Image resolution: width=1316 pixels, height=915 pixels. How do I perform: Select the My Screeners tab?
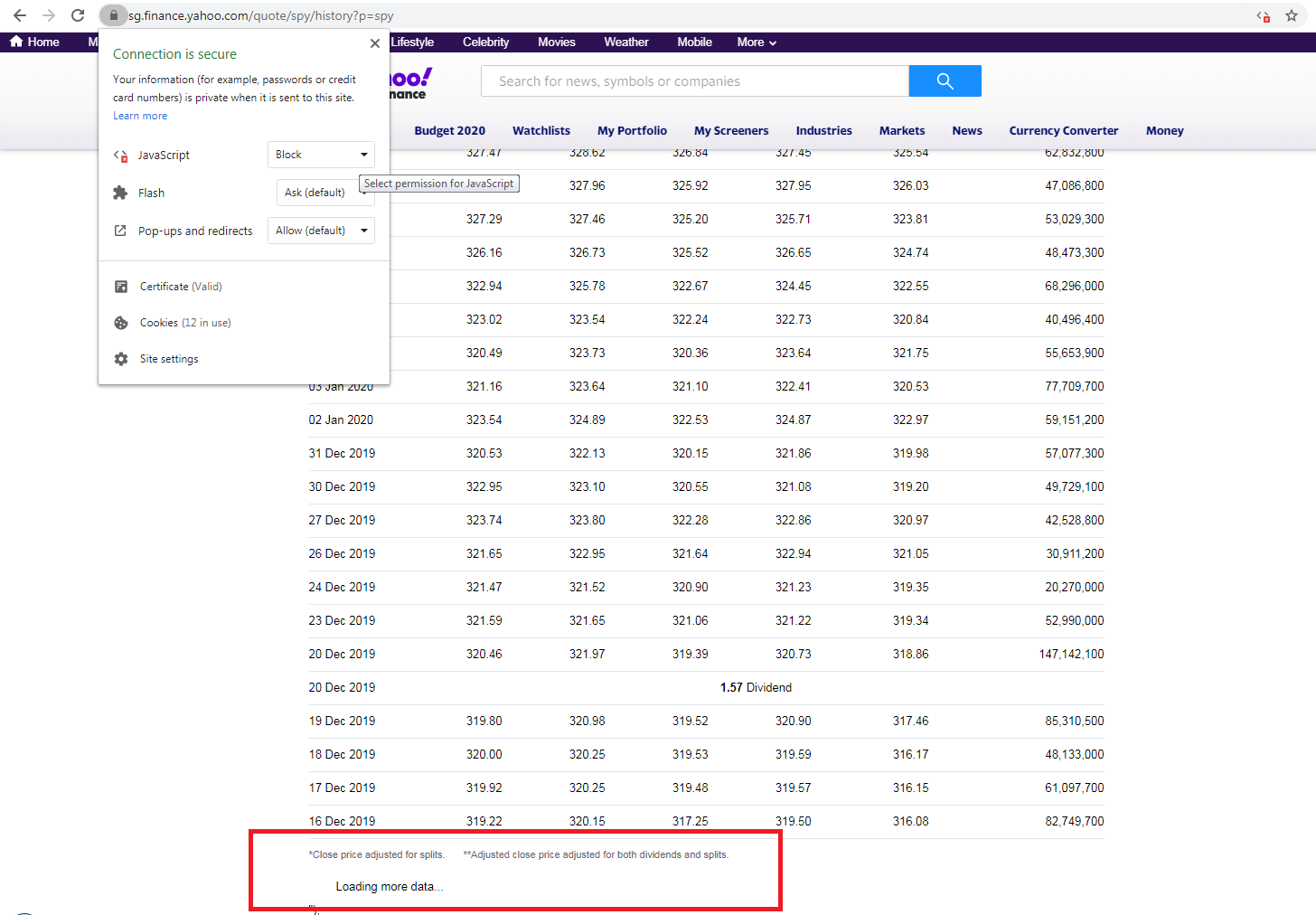tap(731, 130)
